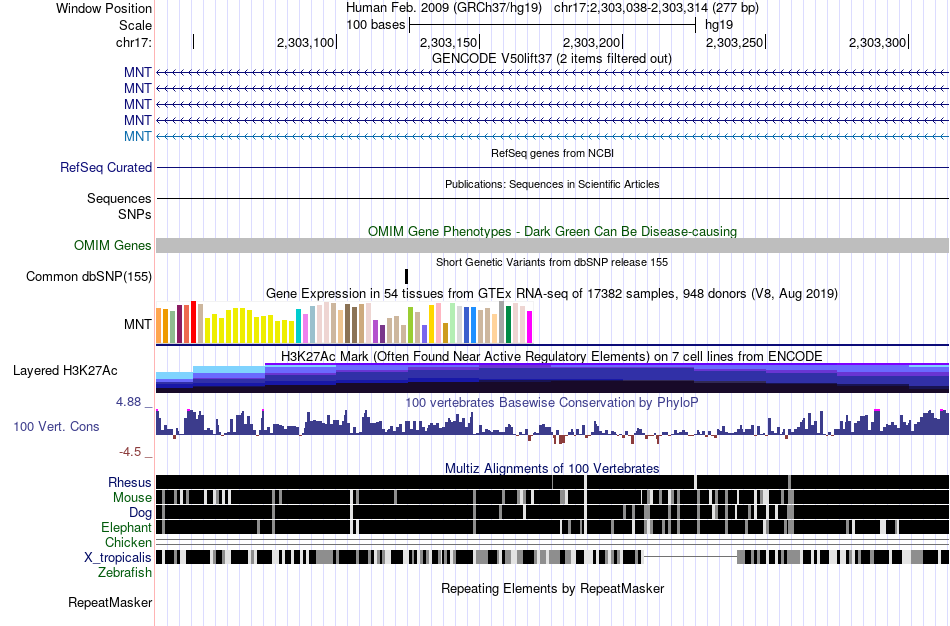950x626 pixels.
Task: Click the -4.5 lower scale value
Action: click(x=130, y=452)
